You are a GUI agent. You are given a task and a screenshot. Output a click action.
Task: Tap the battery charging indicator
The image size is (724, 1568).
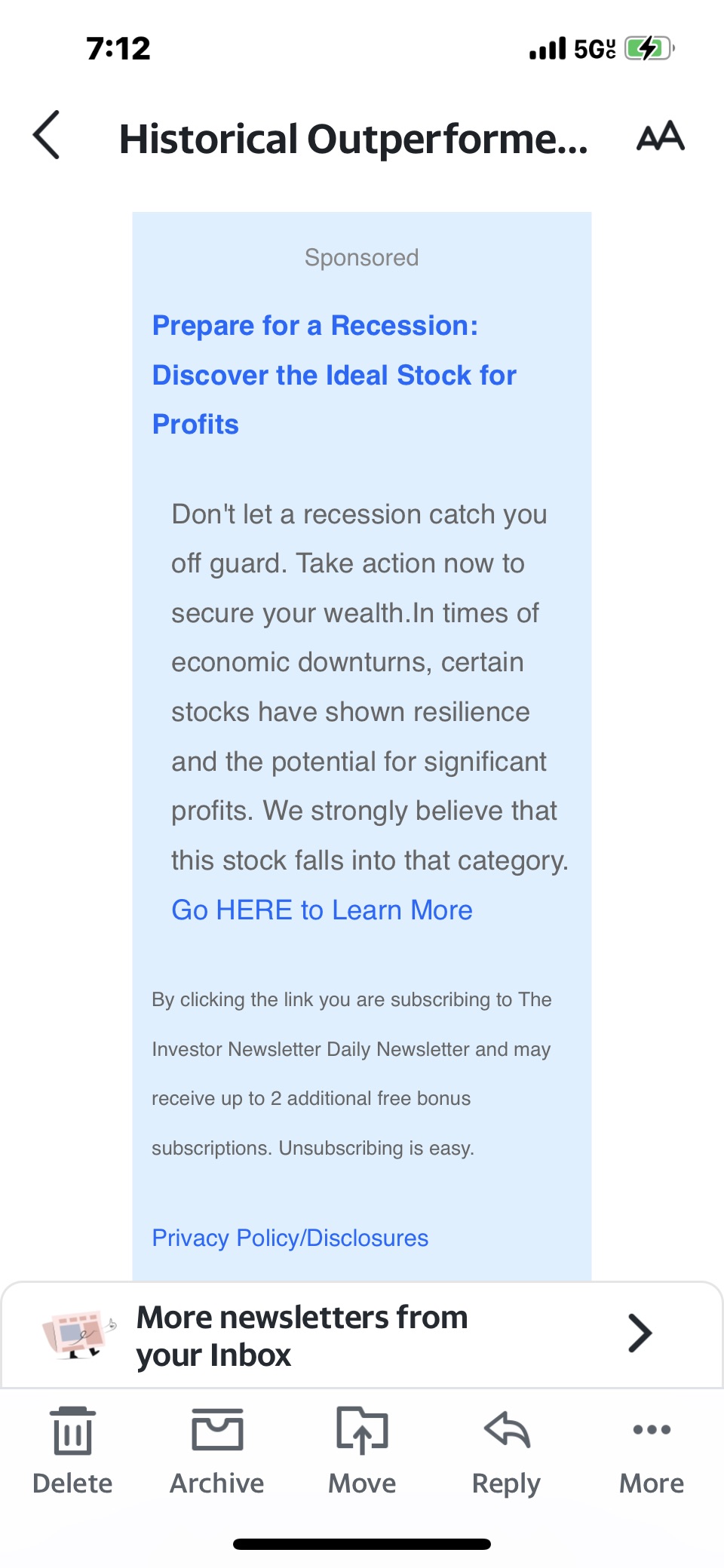(x=648, y=49)
